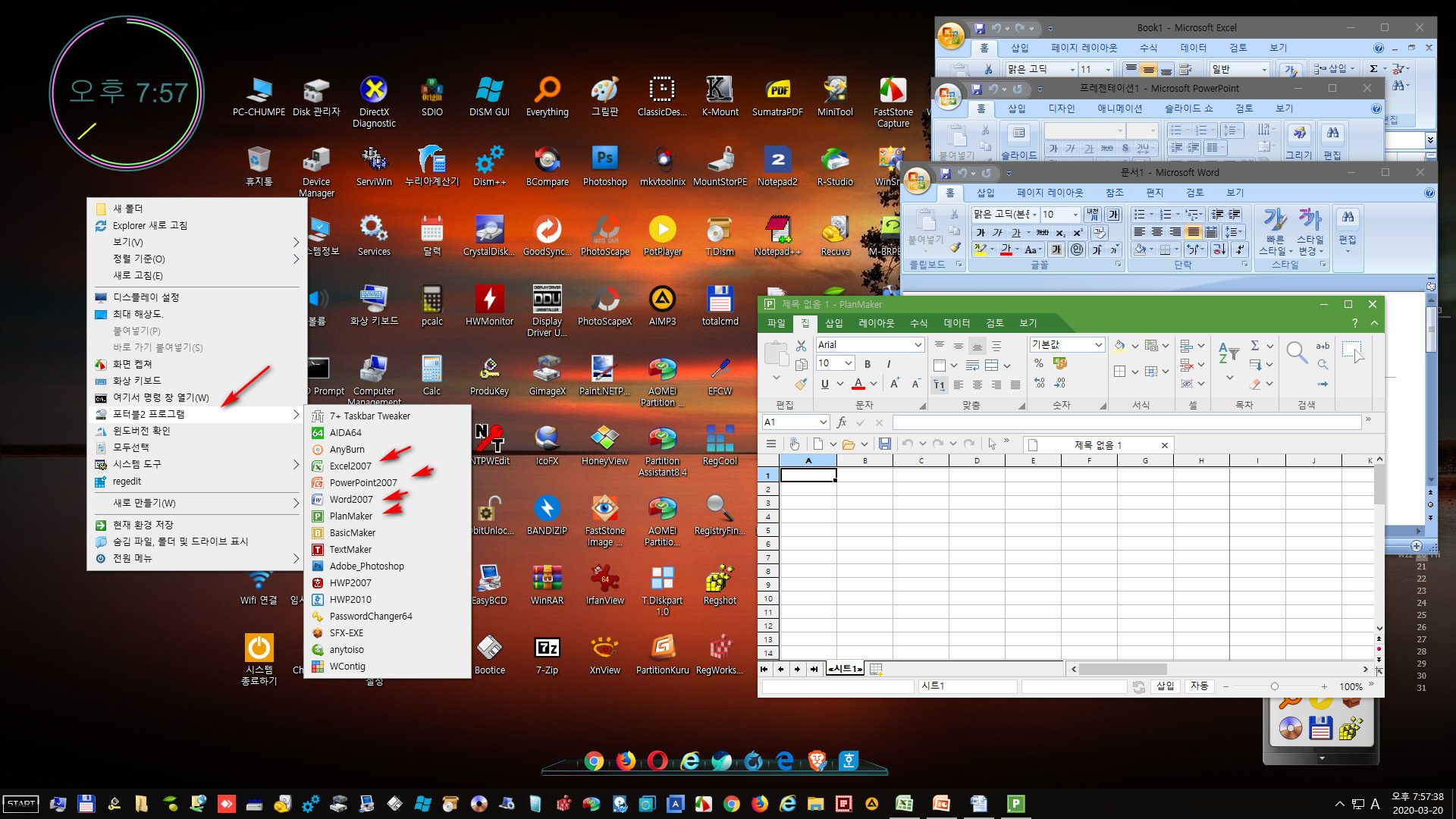This screenshot has width=1456, height=819.
Task: Select PlanMaker in the programs submenu
Action: [388, 516]
